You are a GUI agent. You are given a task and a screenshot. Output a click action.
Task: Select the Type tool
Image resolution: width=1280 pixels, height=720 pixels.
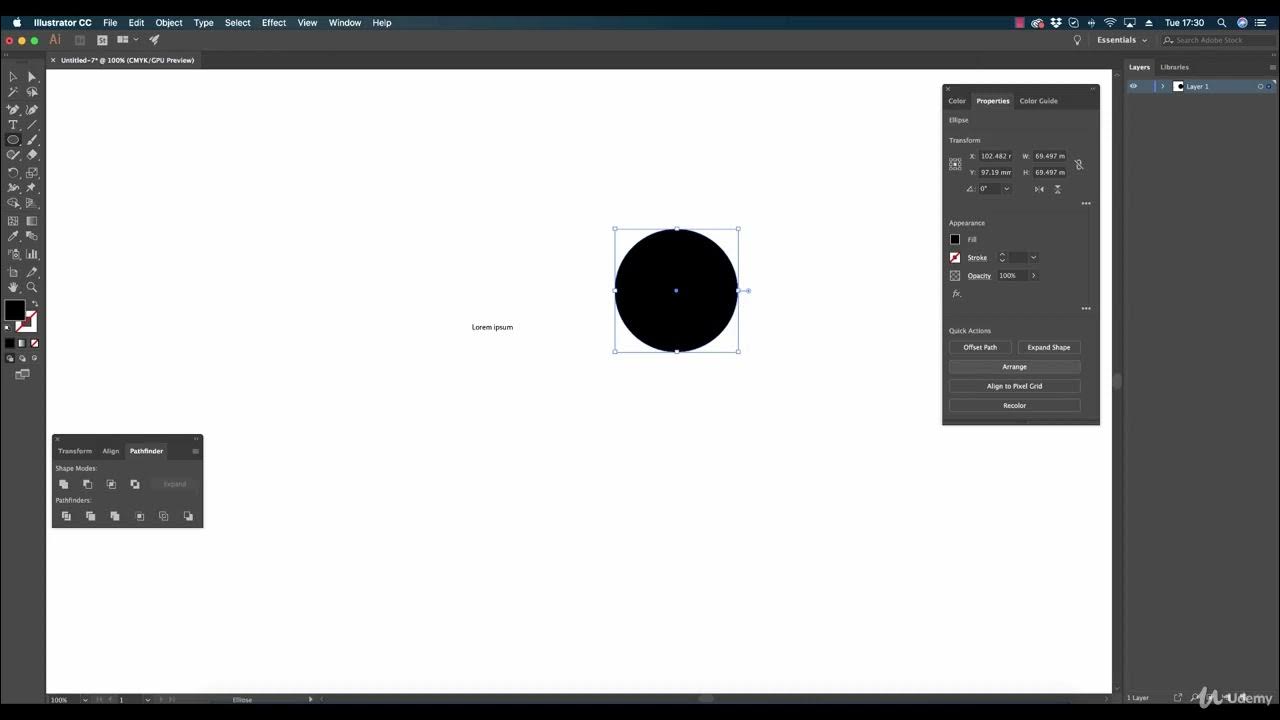tap(13, 125)
